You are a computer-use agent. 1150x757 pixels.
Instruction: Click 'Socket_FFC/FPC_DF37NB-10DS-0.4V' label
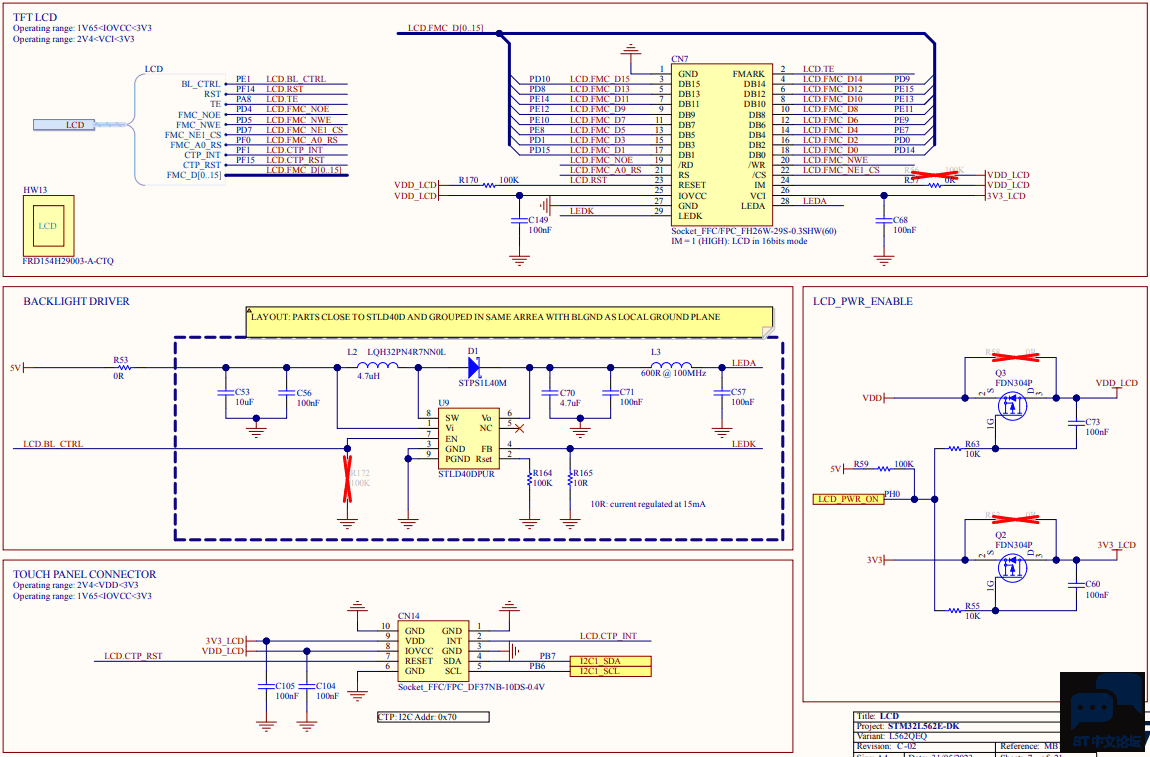(x=471, y=687)
